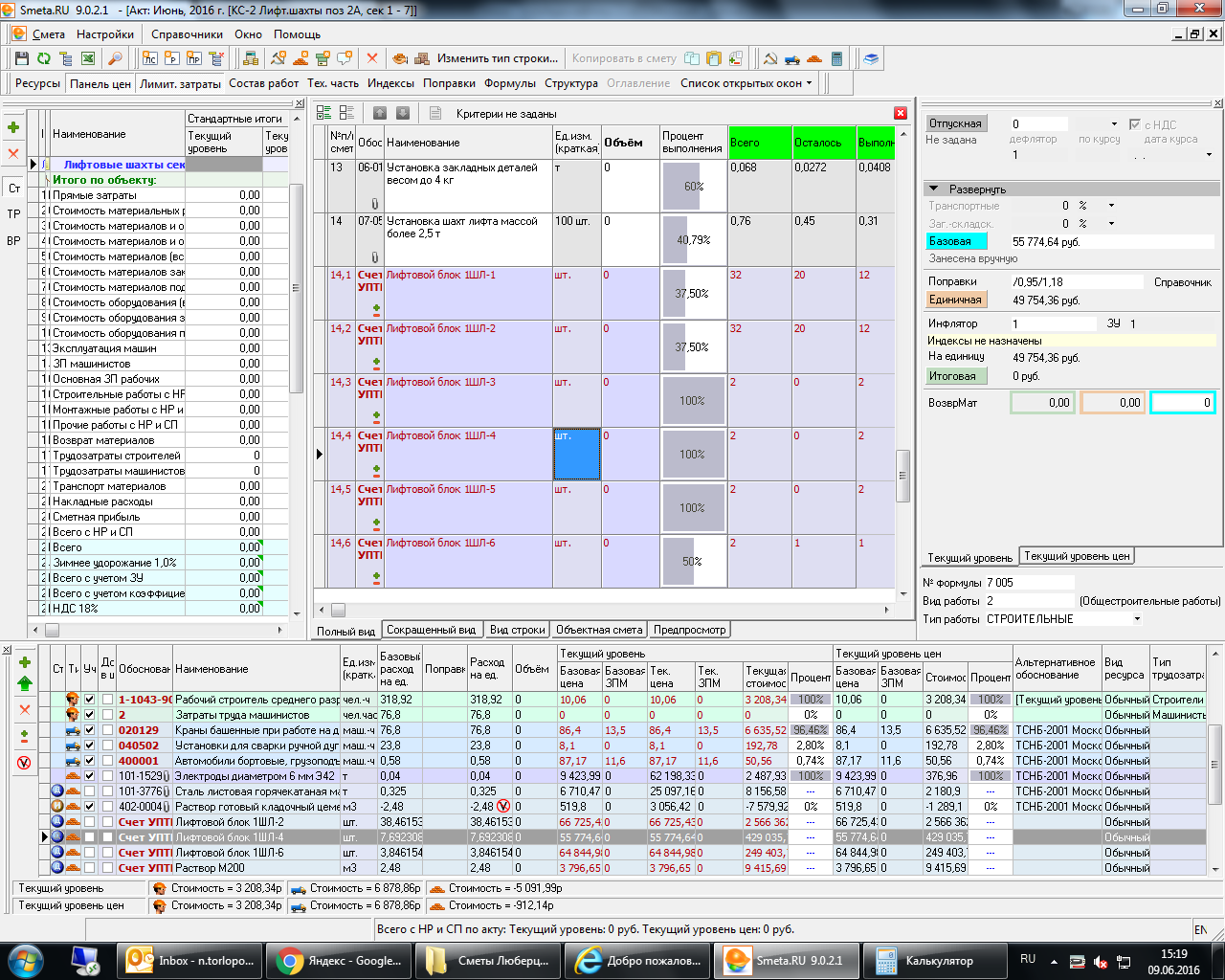Click 60% progress bar for row 13
This screenshot has height=980, width=1225.
[x=693, y=187]
